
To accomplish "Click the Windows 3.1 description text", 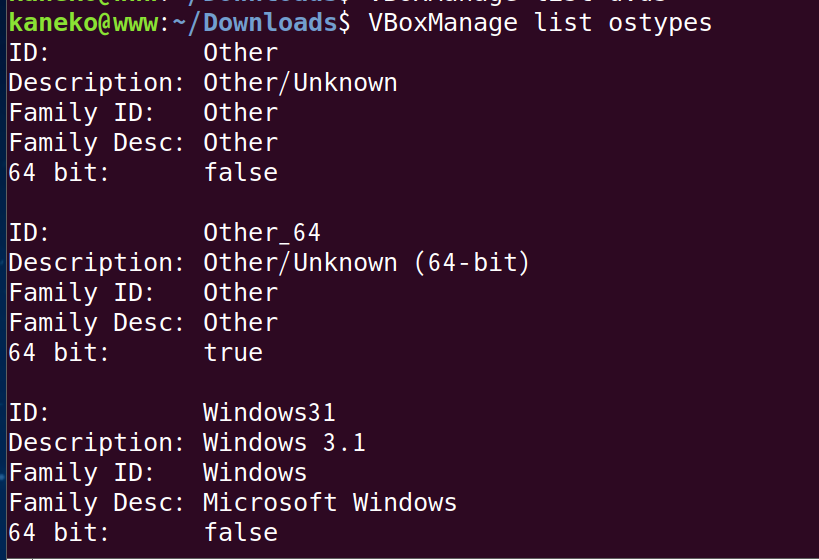I will (x=284, y=442).
